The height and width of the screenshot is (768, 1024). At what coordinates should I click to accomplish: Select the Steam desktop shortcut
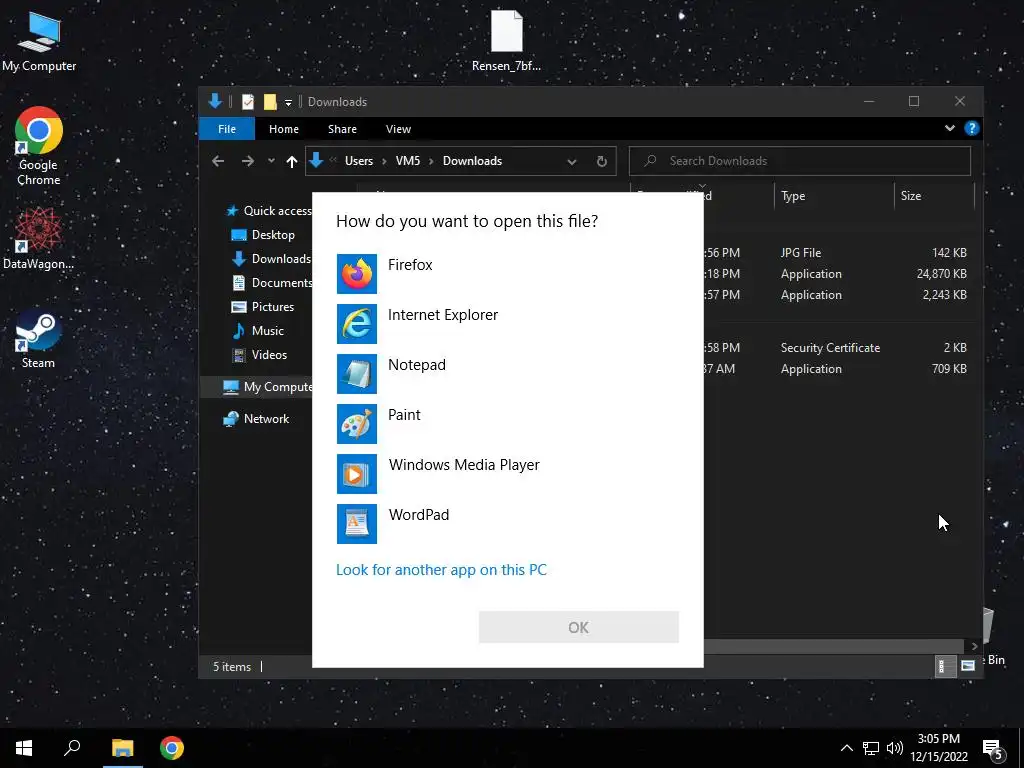[39, 338]
